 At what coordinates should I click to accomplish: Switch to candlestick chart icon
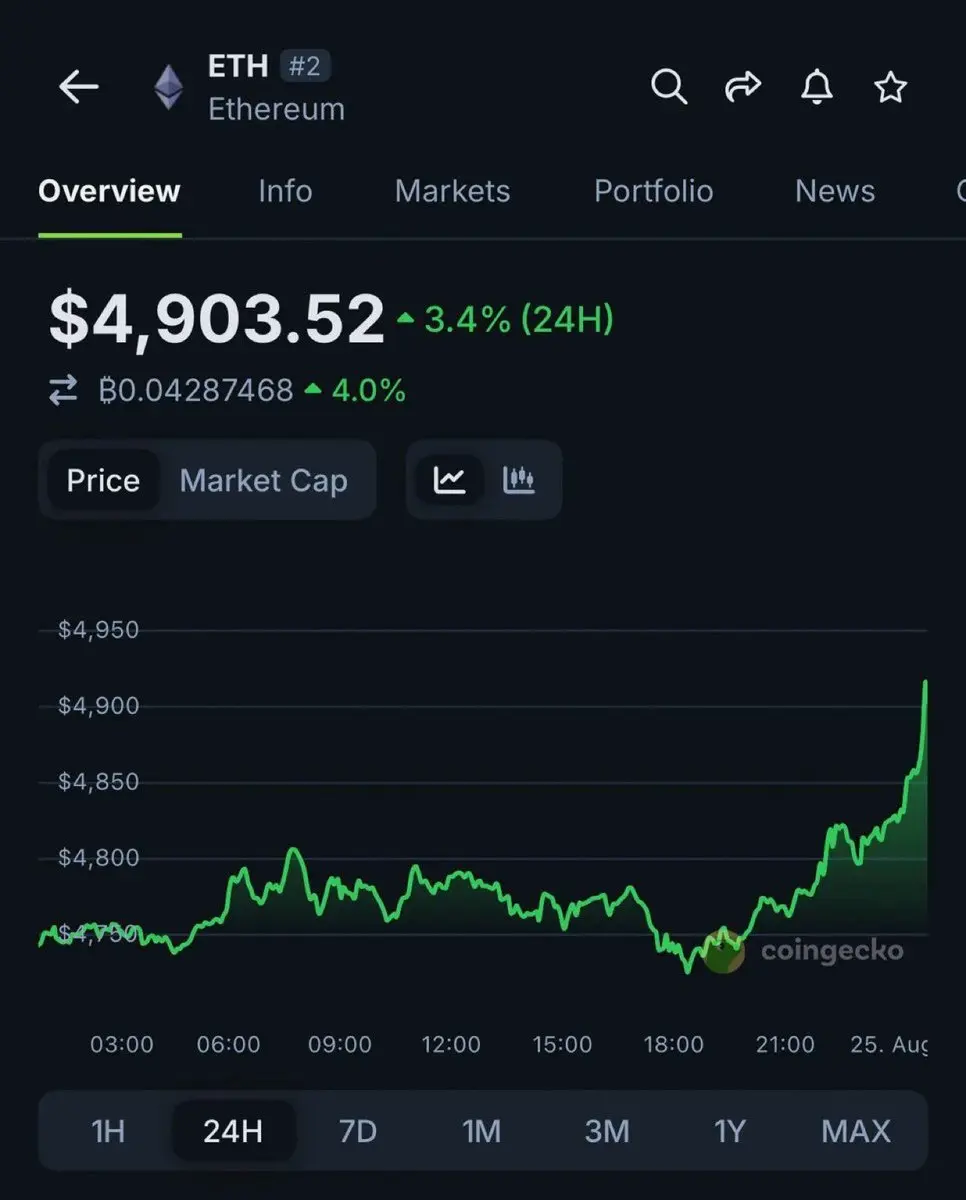point(518,480)
